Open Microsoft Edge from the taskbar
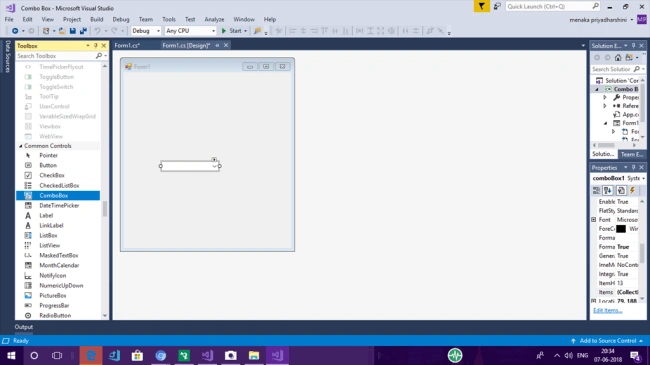Screen dimensions: 650x365 (91, 355)
